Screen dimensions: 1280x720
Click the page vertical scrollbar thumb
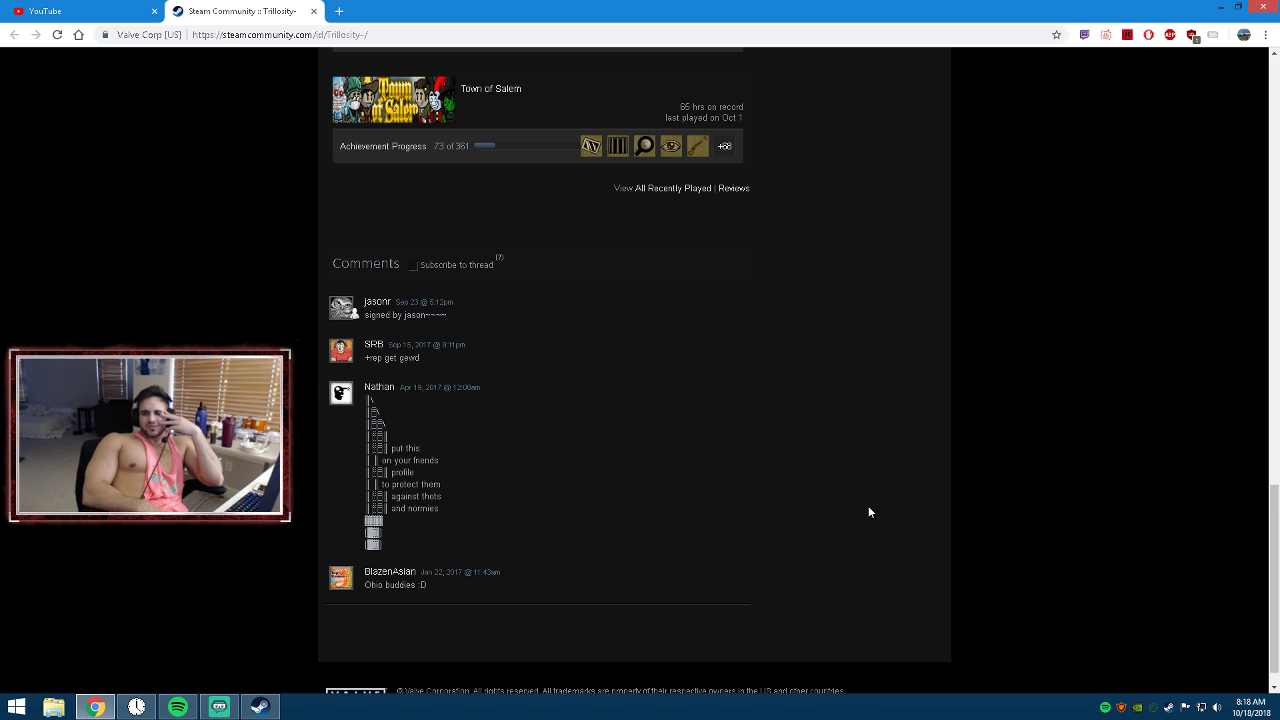[1273, 578]
